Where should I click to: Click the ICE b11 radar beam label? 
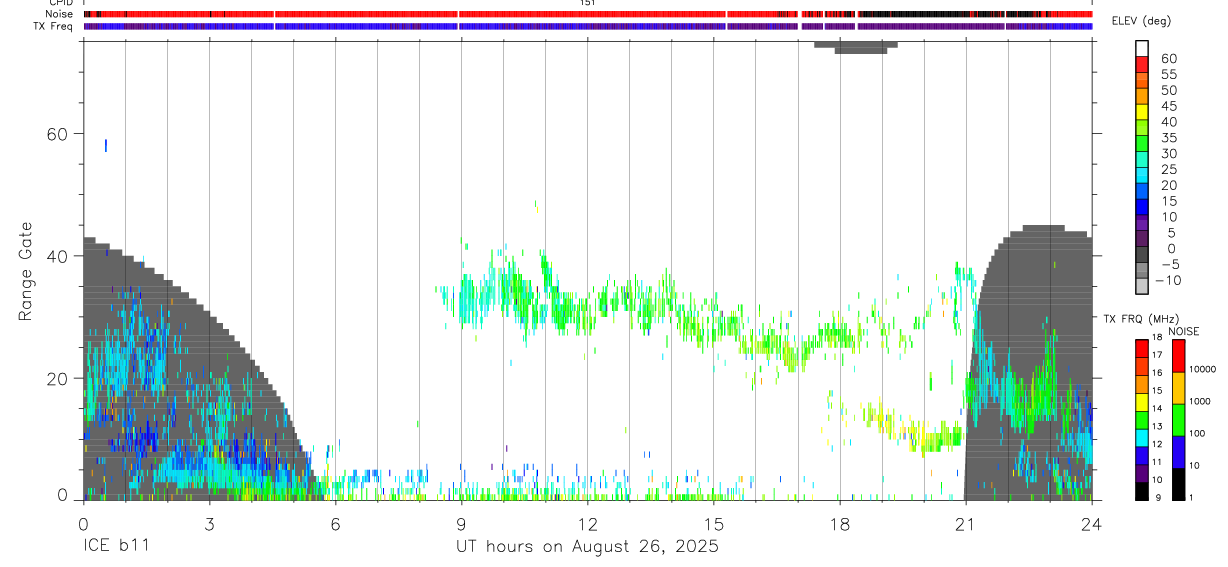[x=118, y=547]
